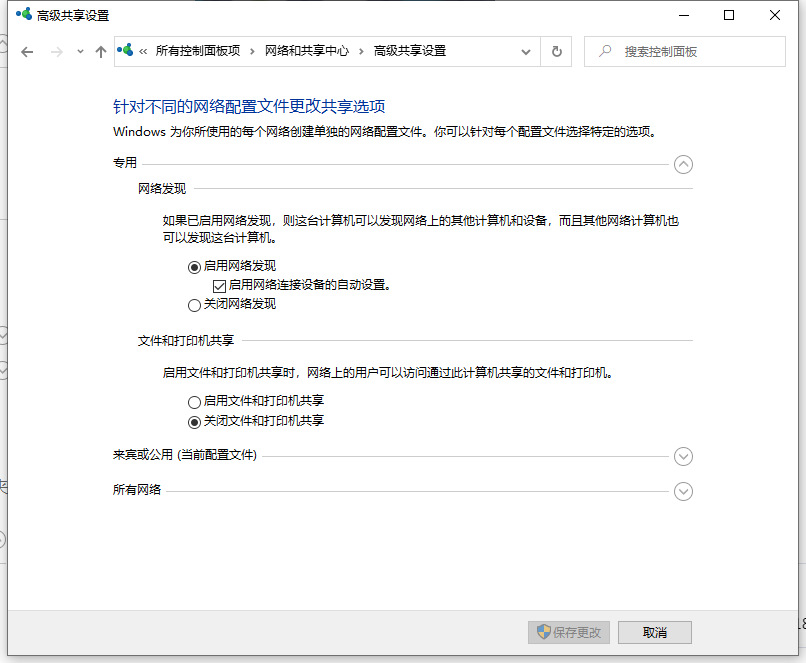Click the window title bar app icon
Screen dimensions: 806x663
22,15
